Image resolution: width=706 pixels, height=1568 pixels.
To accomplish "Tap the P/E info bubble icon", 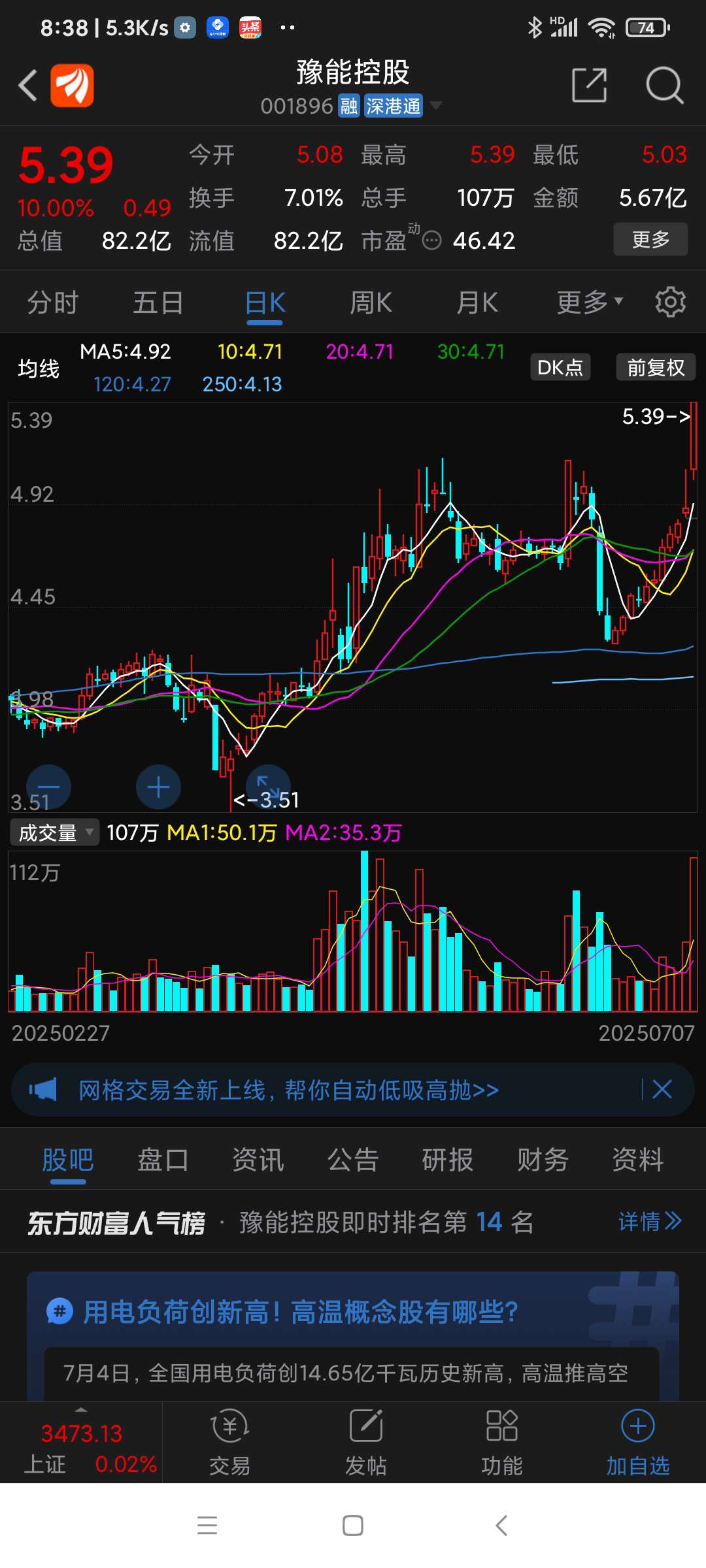I will pos(431,240).
